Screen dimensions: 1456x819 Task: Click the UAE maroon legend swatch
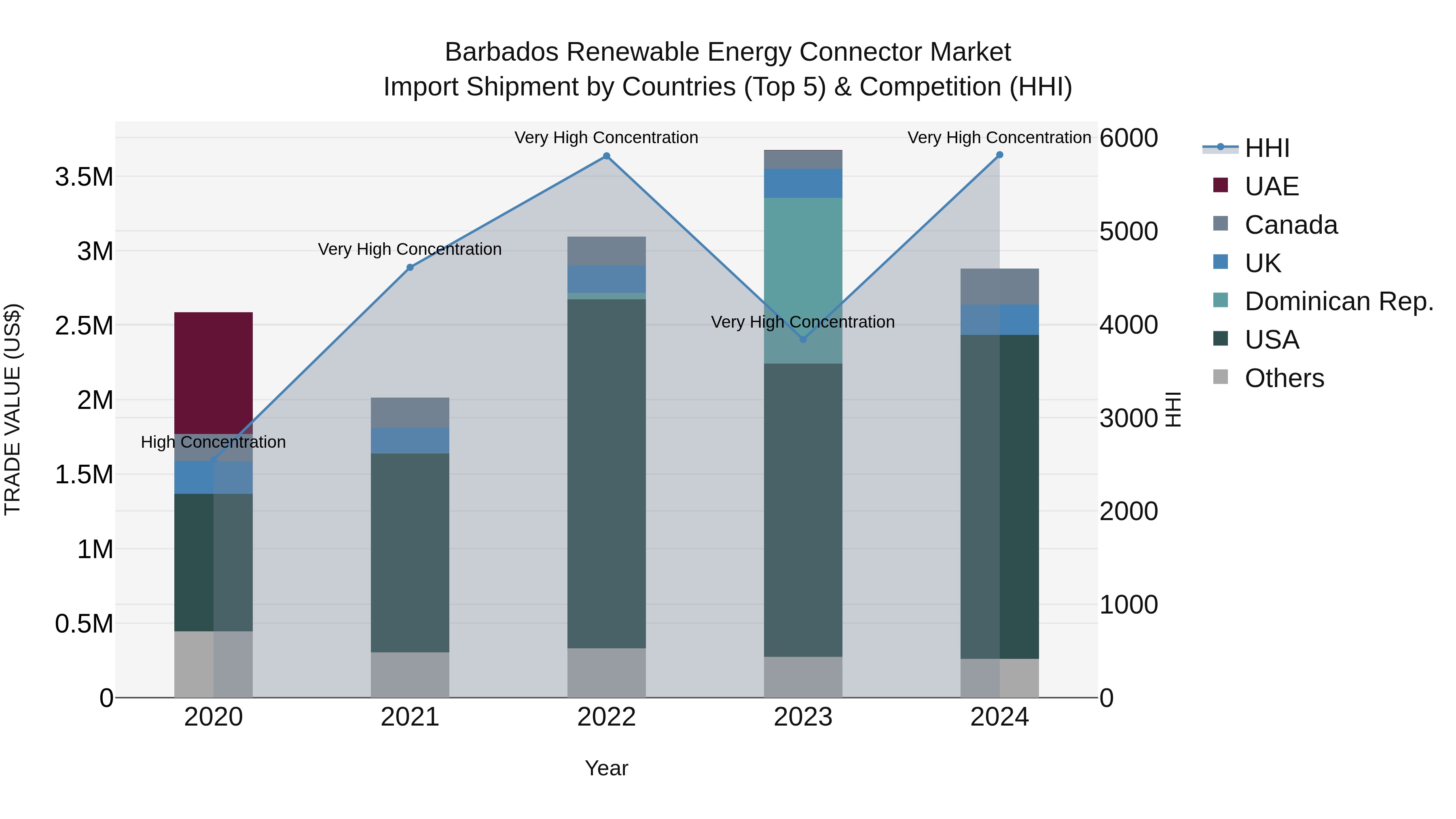1220,185
